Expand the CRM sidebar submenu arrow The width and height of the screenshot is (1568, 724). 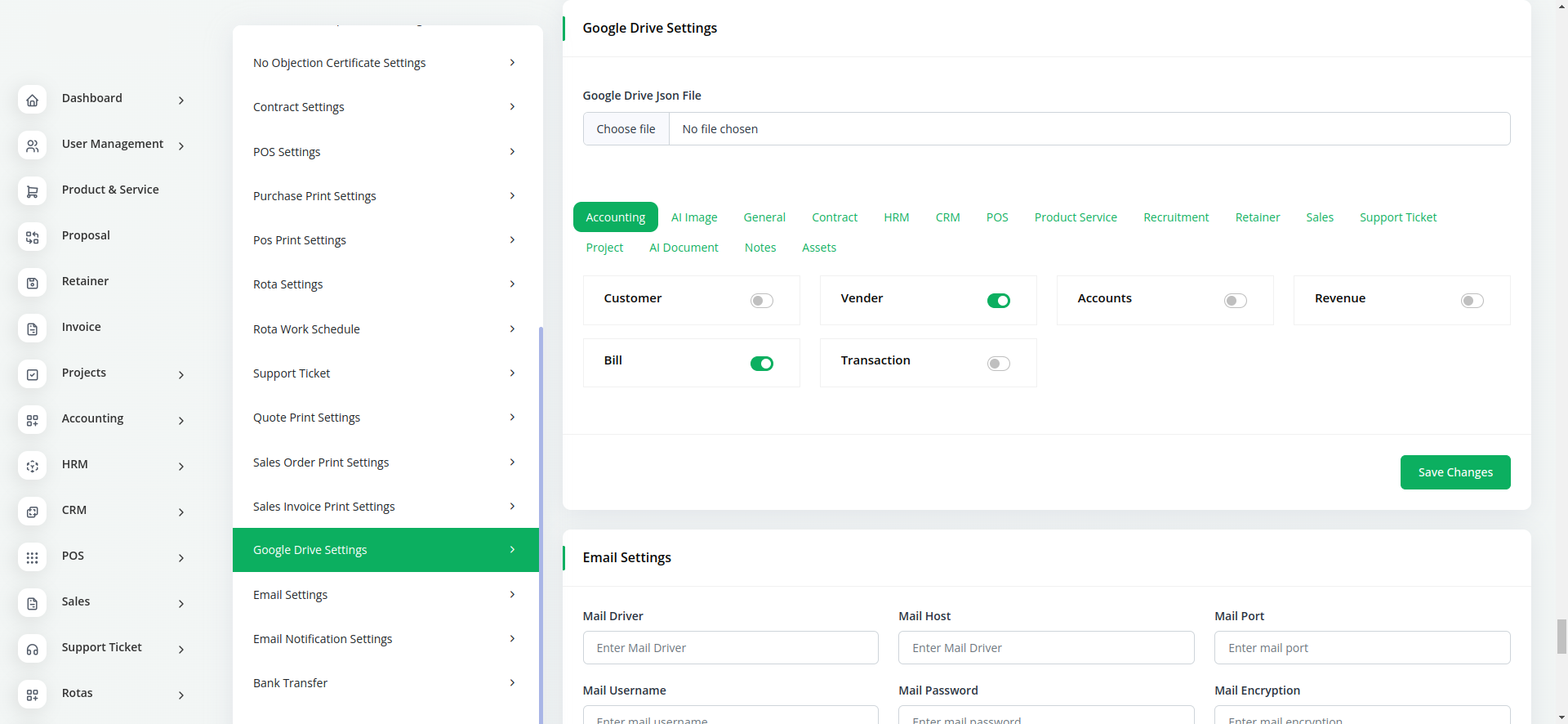[181, 512]
